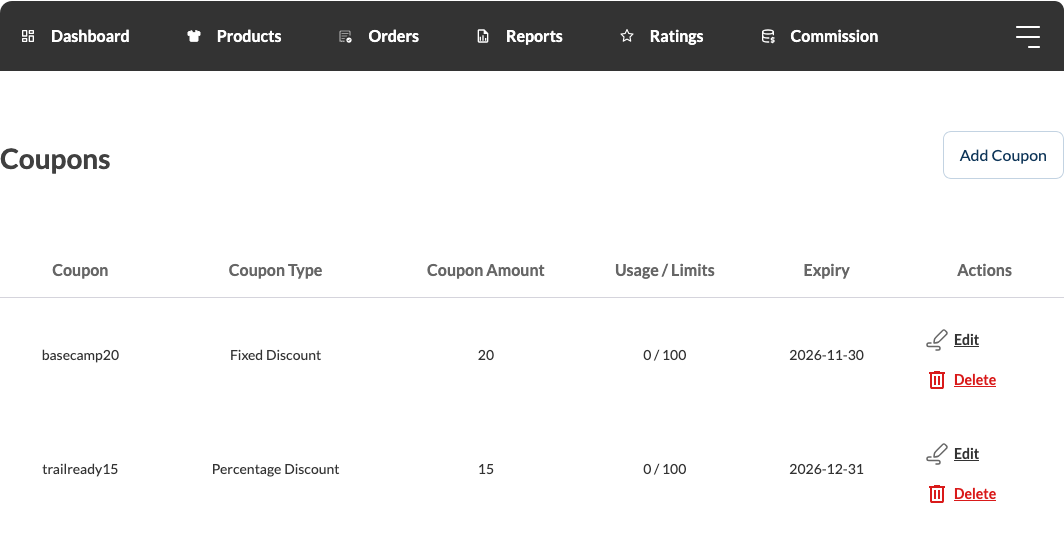This screenshot has height=547, width=1064.
Task: Click the Usage / Limits column header
Action: (664, 270)
